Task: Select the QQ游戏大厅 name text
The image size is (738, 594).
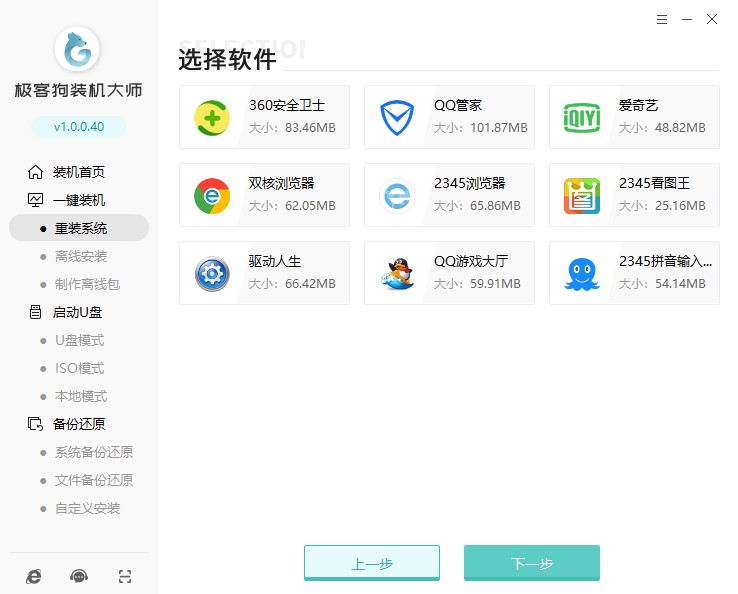Action: [471, 261]
